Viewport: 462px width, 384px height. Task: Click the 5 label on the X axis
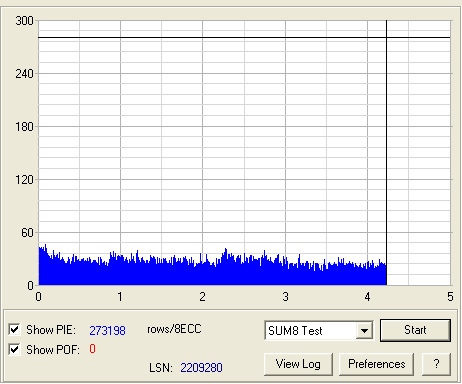click(x=450, y=297)
